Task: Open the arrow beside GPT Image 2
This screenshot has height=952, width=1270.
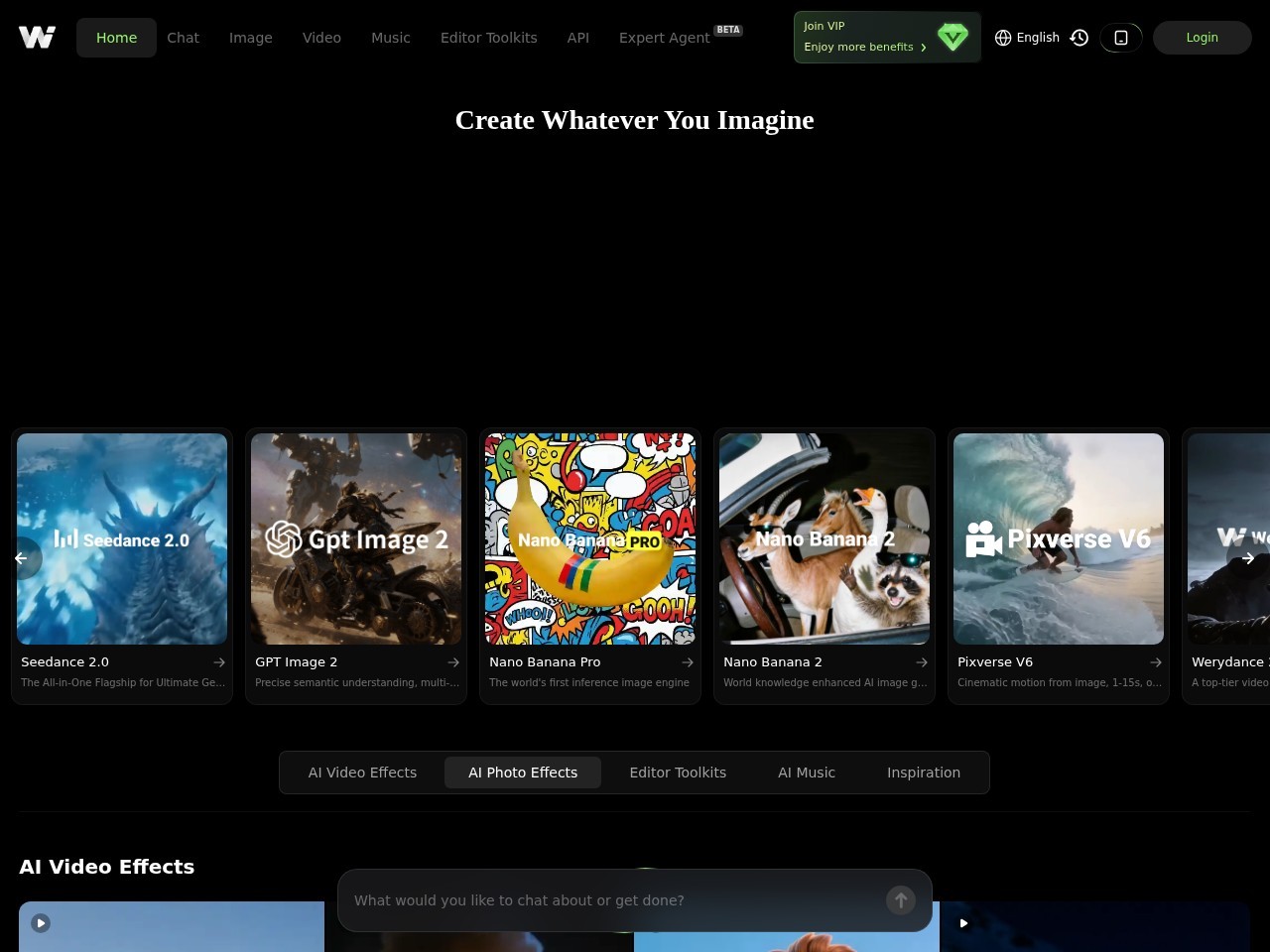Action: coord(453,662)
